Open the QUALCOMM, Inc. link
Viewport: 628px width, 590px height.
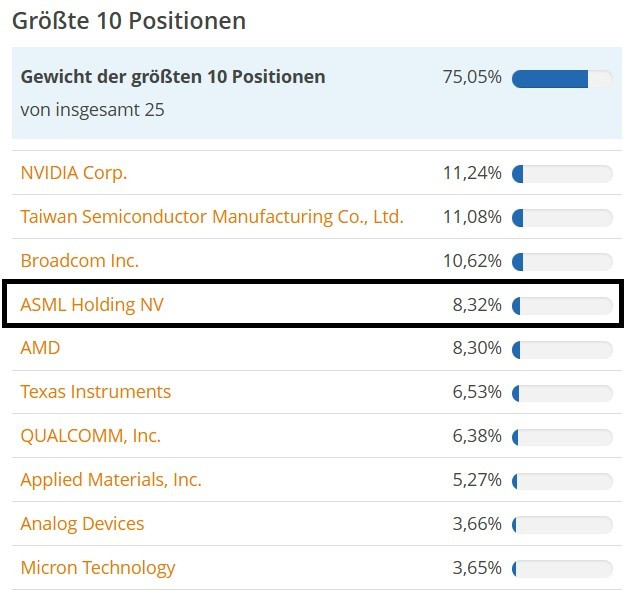point(91,436)
